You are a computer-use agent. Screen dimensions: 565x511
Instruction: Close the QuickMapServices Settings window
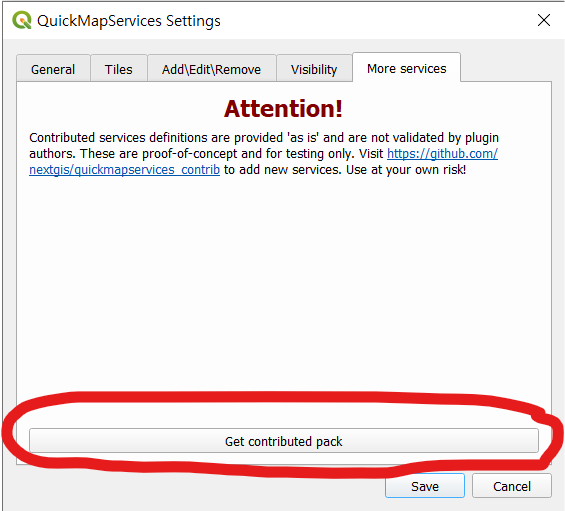click(544, 20)
